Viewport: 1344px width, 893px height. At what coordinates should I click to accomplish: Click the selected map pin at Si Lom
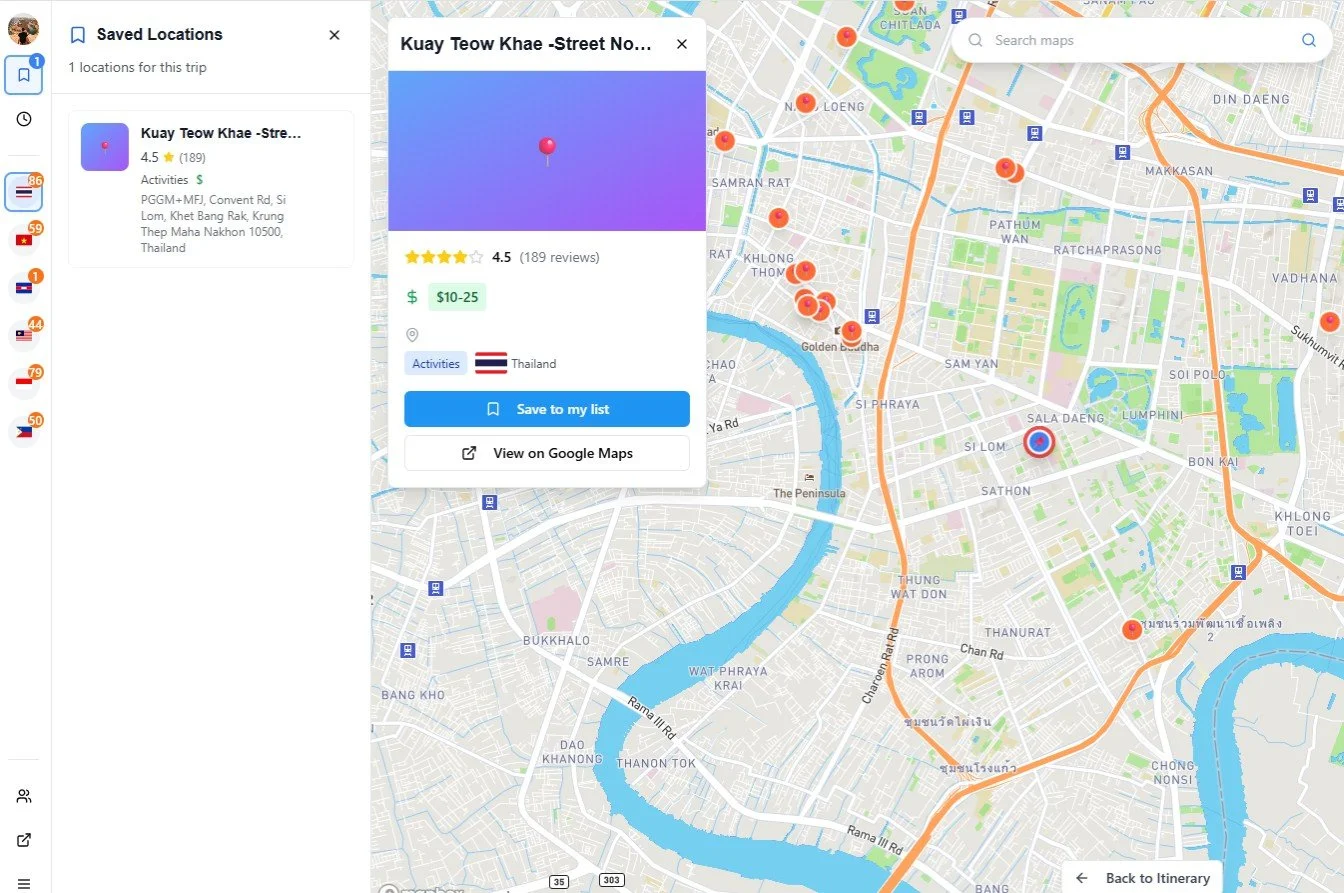point(1039,441)
